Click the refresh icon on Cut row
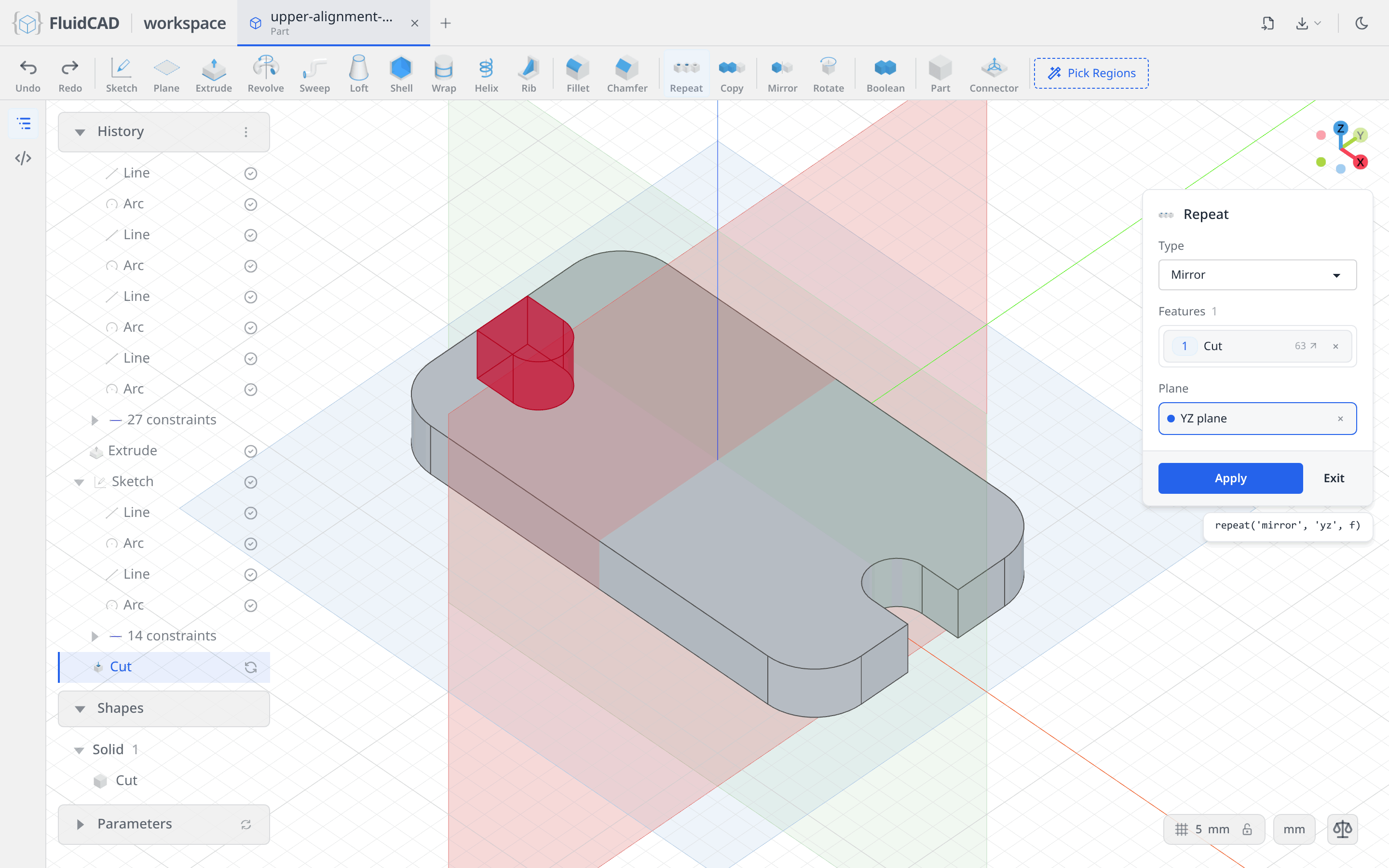 click(x=250, y=667)
